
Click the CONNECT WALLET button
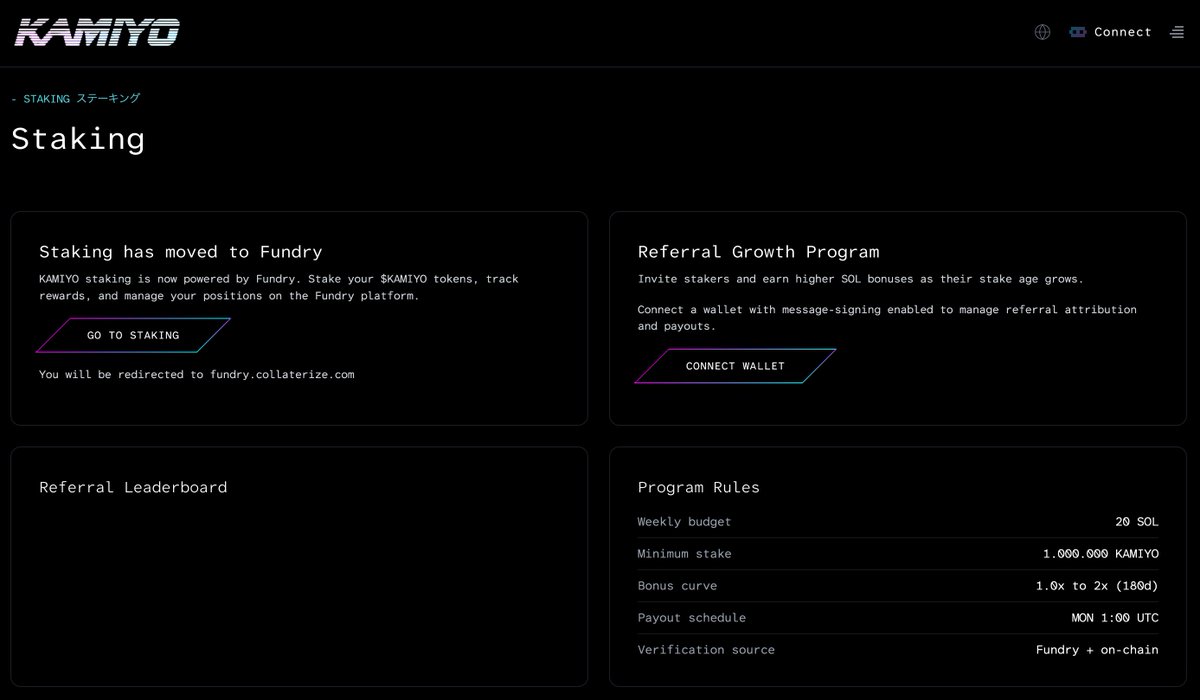pyautogui.click(x=735, y=366)
